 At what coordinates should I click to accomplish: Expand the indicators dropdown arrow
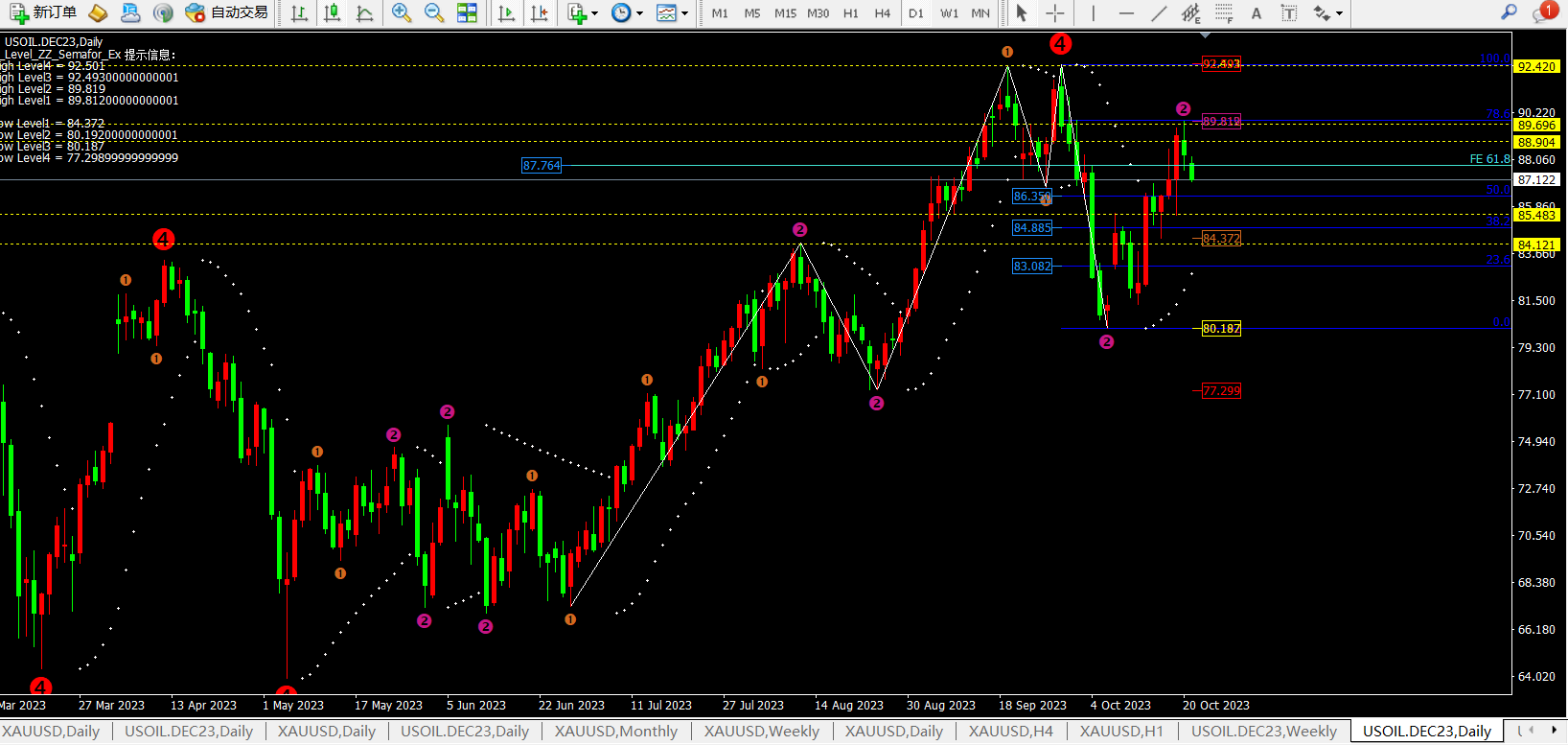coord(594,13)
